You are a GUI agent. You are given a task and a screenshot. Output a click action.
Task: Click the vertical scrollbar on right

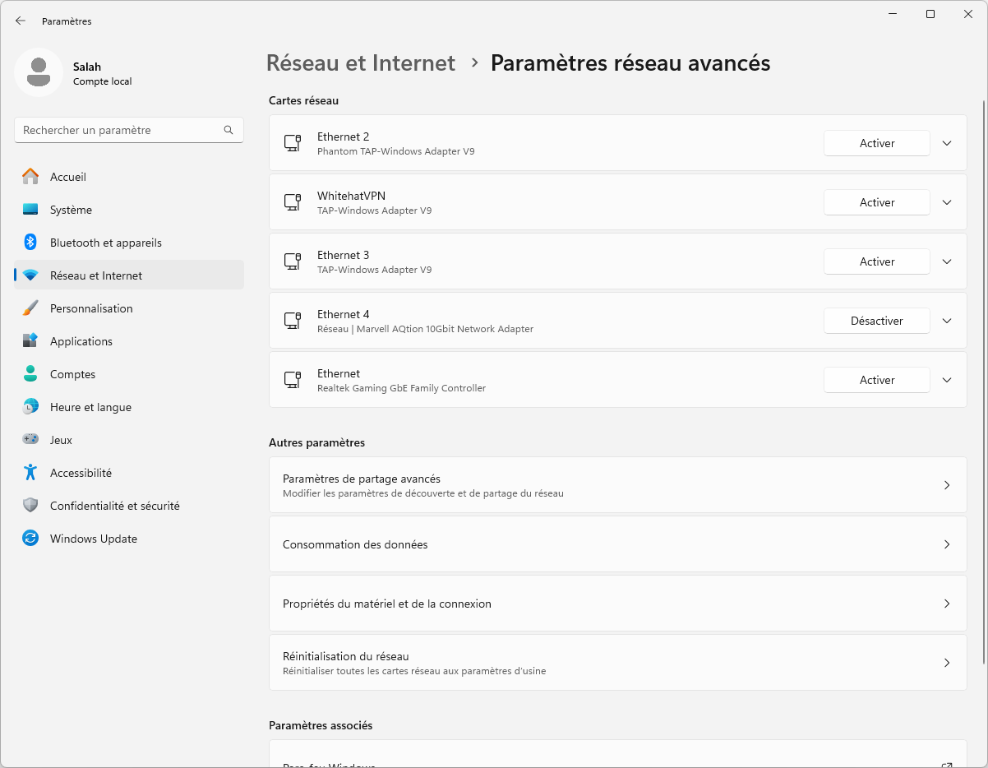983,381
